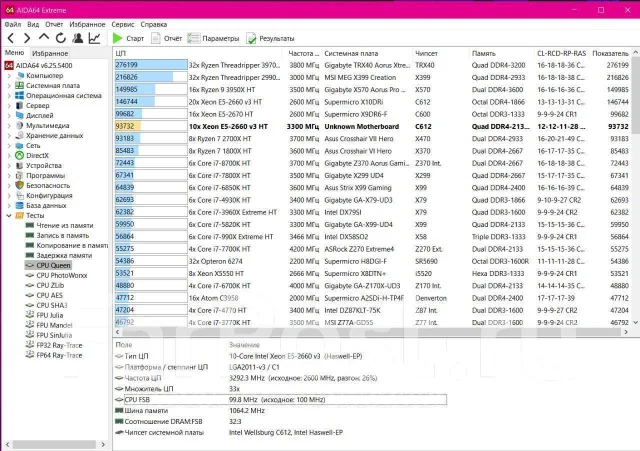Expand the Дисплей tree node
The height and width of the screenshot is (451, 640).
click(9, 116)
